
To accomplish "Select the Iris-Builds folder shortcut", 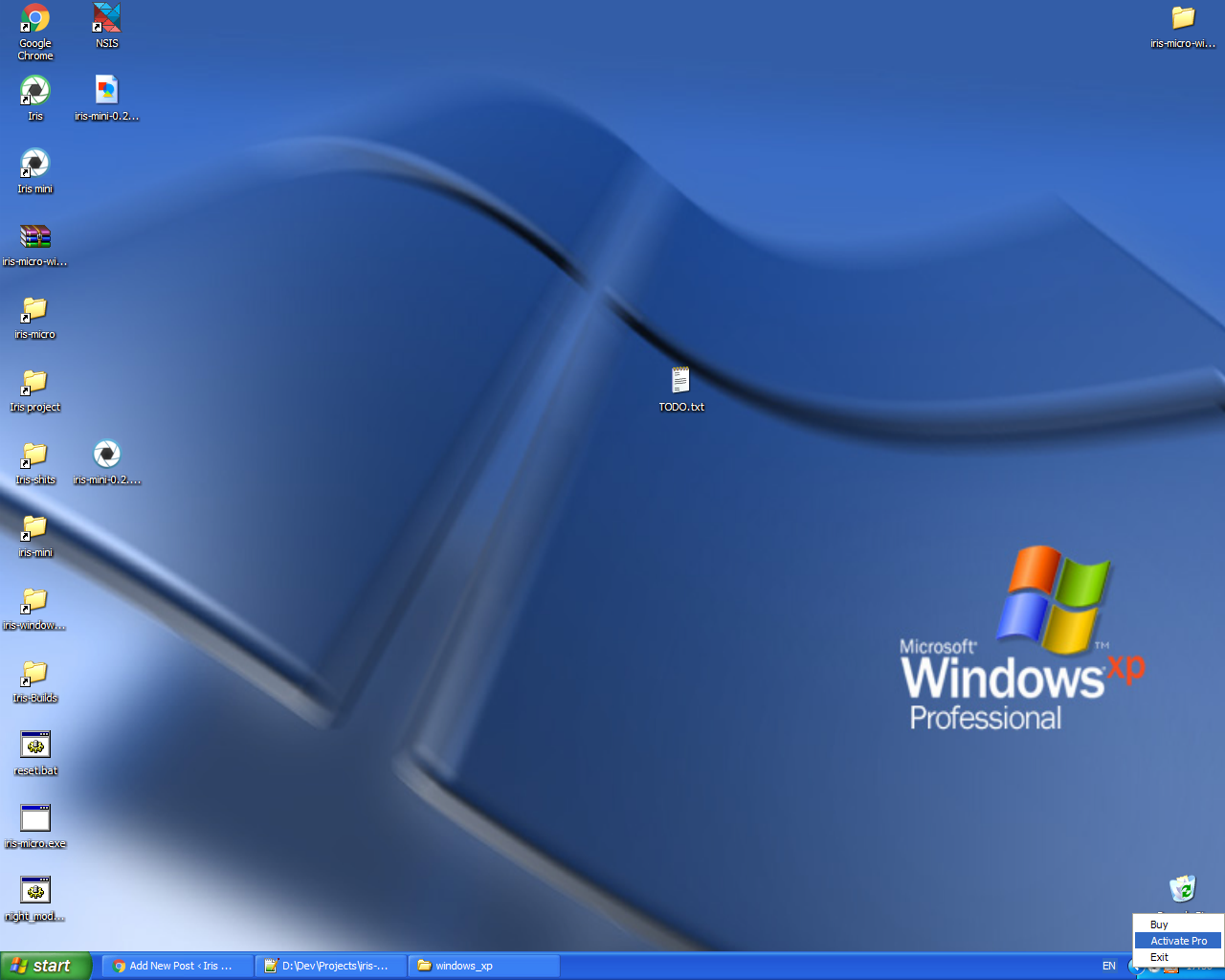I will tap(35, 679).
